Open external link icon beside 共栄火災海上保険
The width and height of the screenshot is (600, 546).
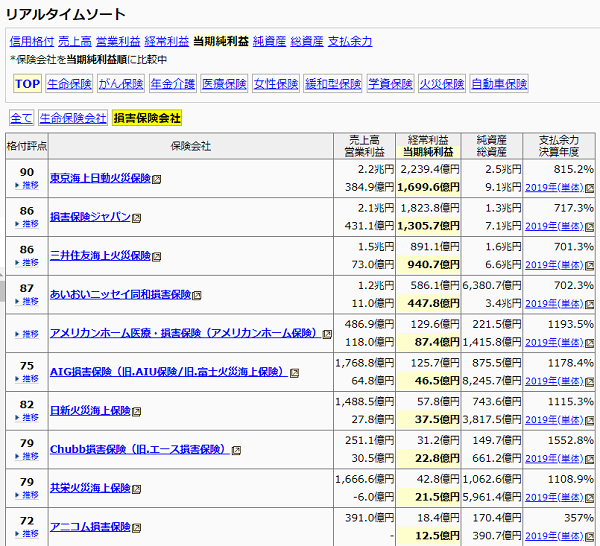coord(137,489)
